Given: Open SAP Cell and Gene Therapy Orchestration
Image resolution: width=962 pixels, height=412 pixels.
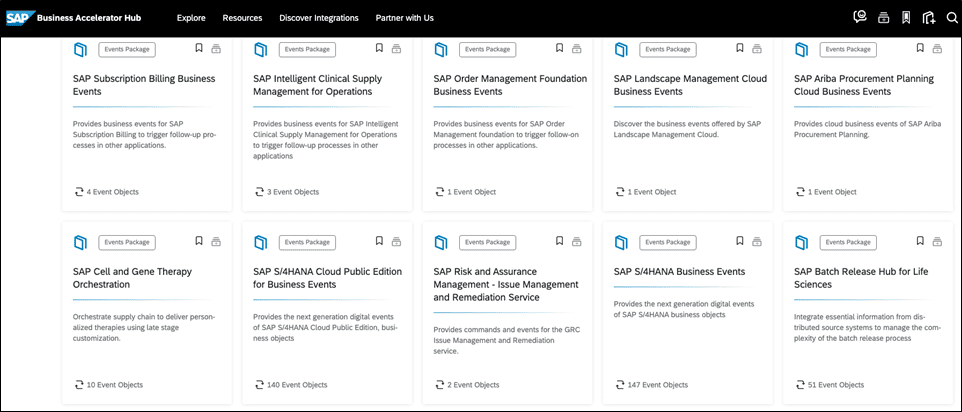Looking at the screenshot, I should click(x=133, y=278).
